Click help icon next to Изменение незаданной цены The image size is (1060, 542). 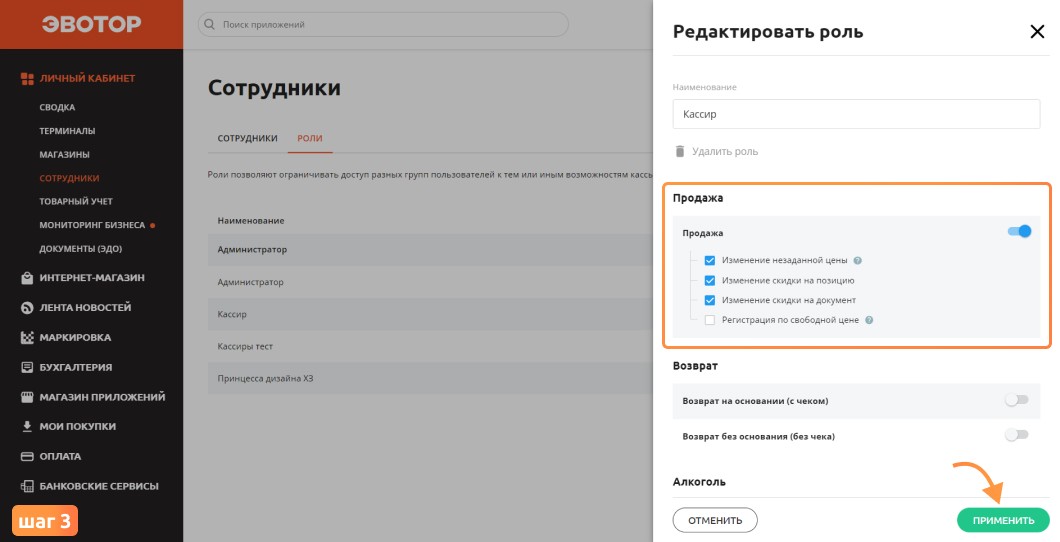857,260
